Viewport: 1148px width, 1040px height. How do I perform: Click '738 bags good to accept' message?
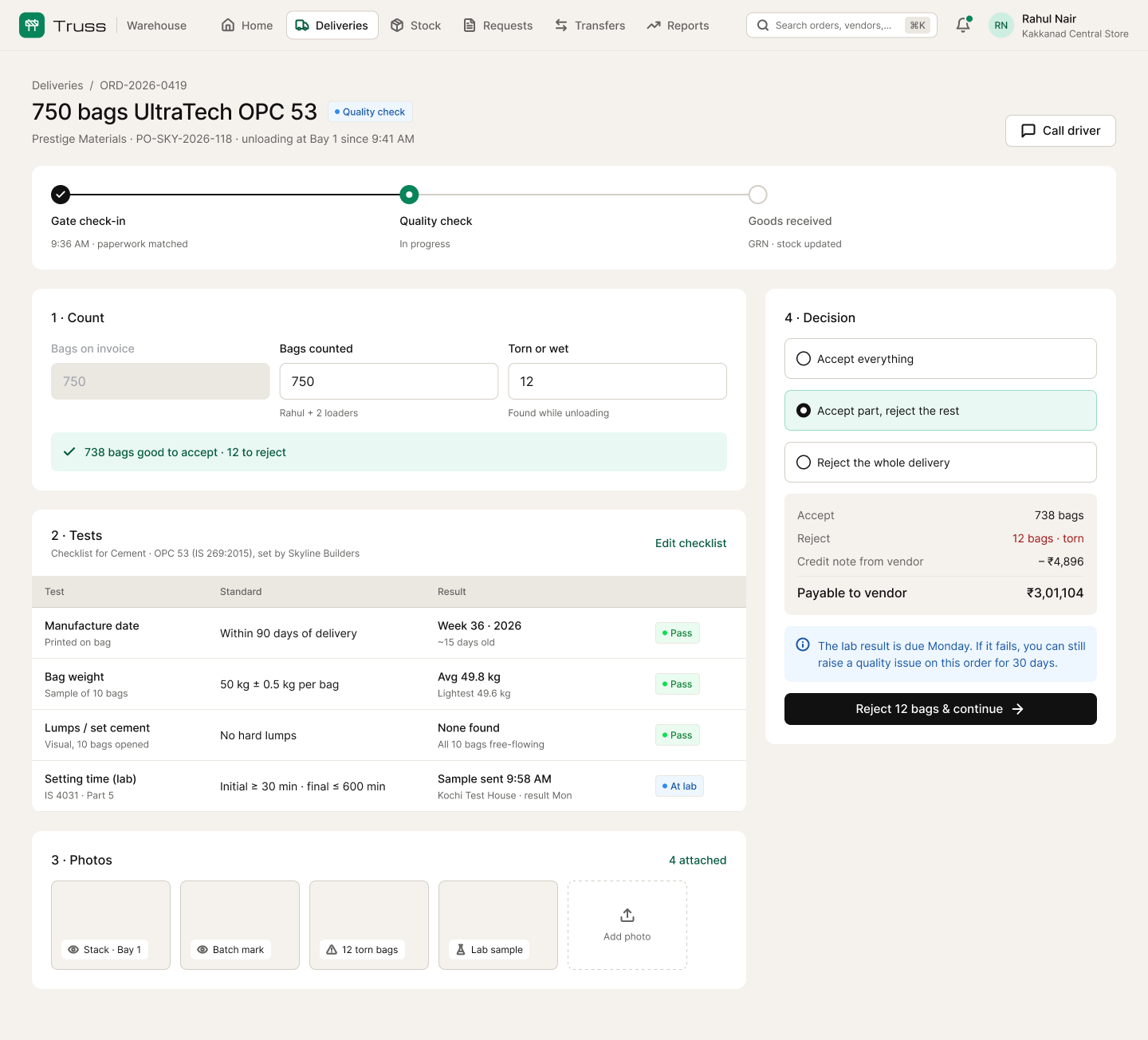click(389, 452)
